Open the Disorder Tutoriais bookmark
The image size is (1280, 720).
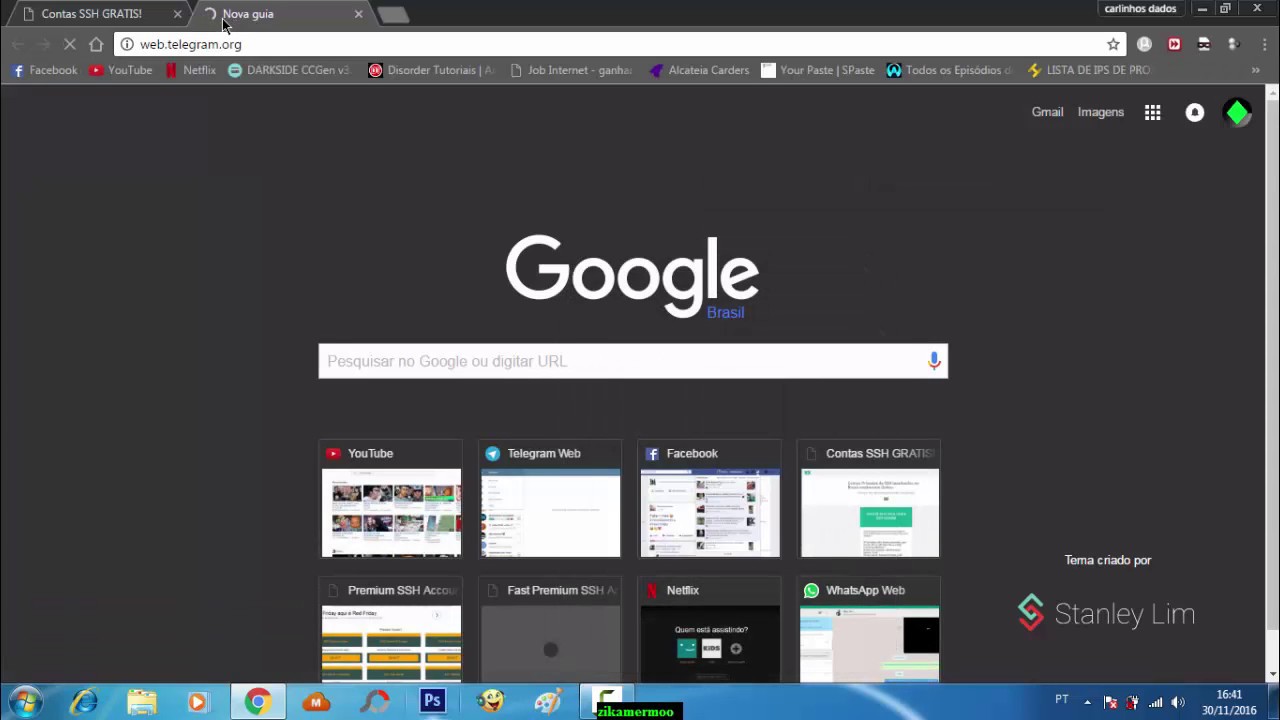click(x=431, y=70)
